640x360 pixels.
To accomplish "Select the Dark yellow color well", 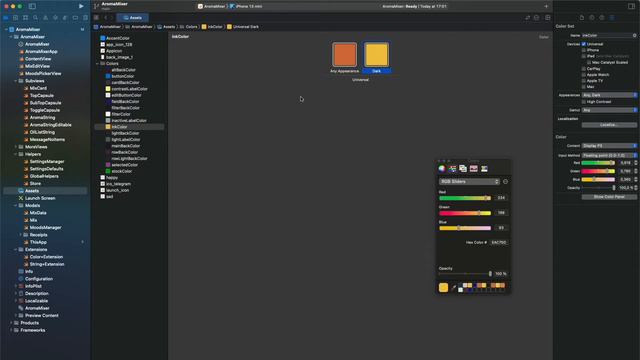I will pos(376,54).
